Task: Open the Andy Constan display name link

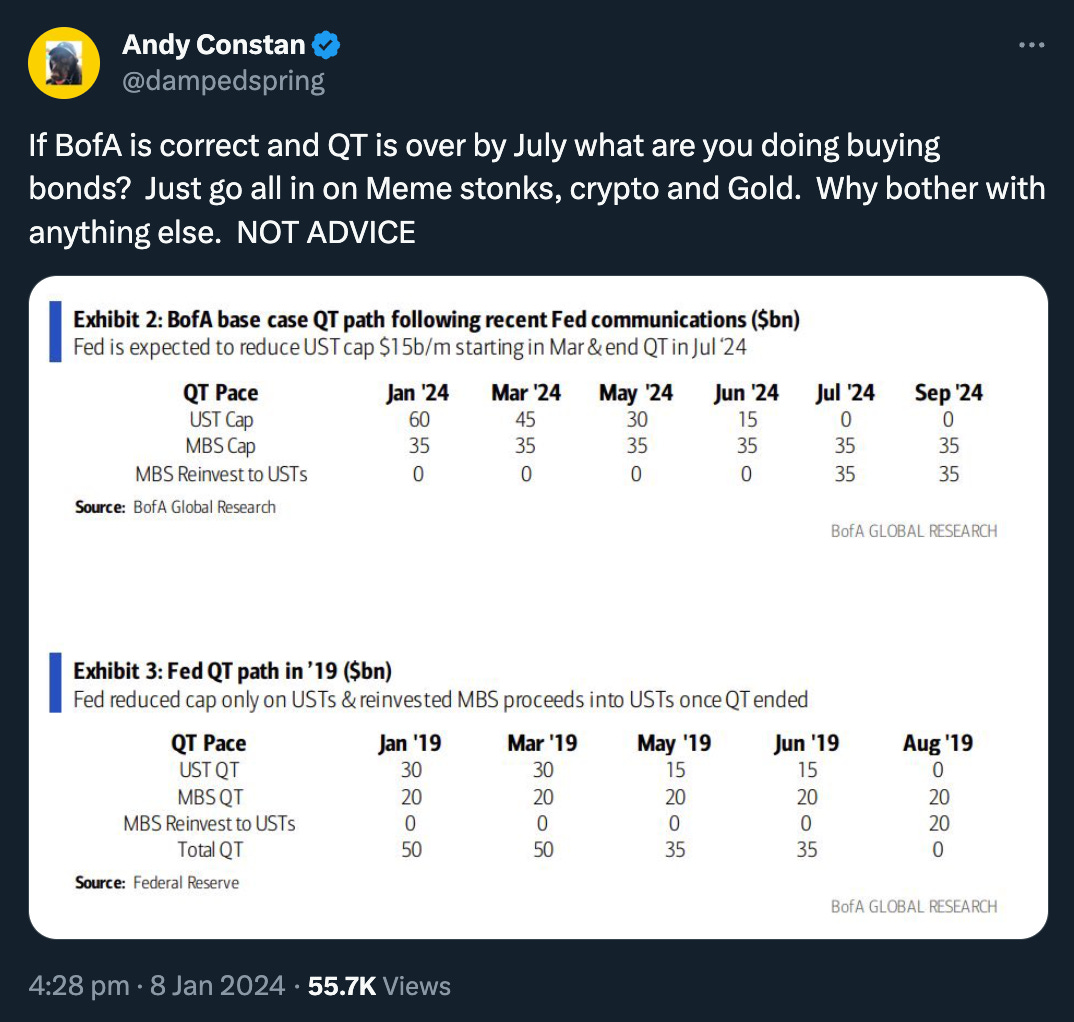Action: tap(213, 45)
